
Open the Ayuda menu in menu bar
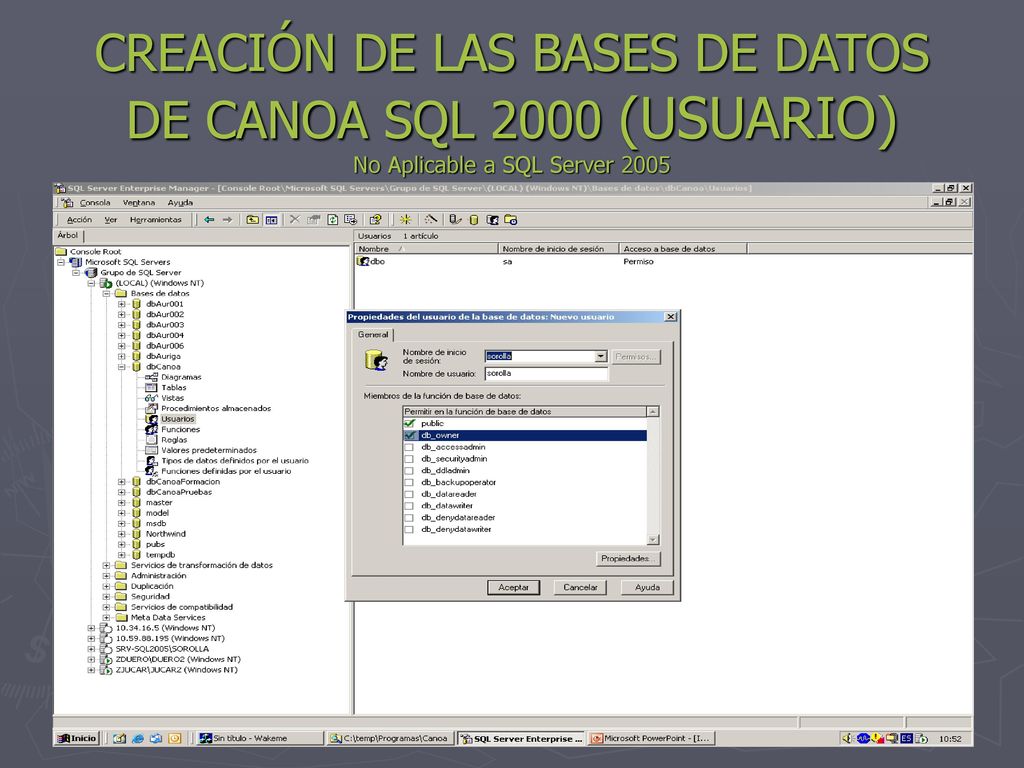(180, 202)
